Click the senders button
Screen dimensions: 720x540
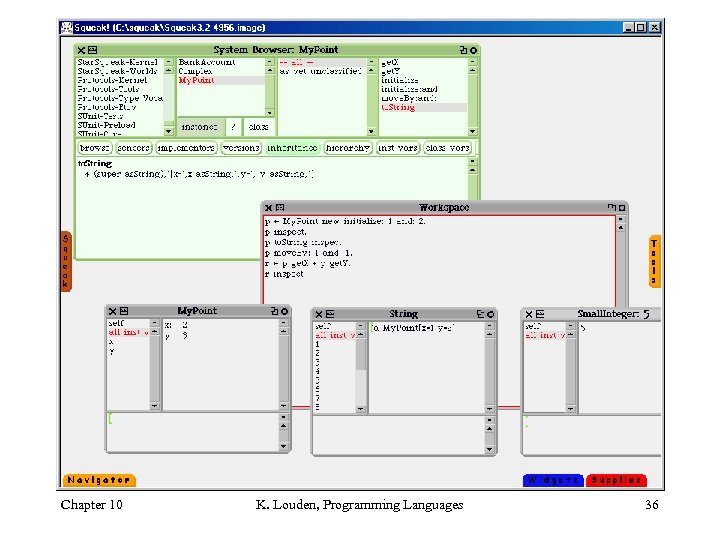(134, 148)
